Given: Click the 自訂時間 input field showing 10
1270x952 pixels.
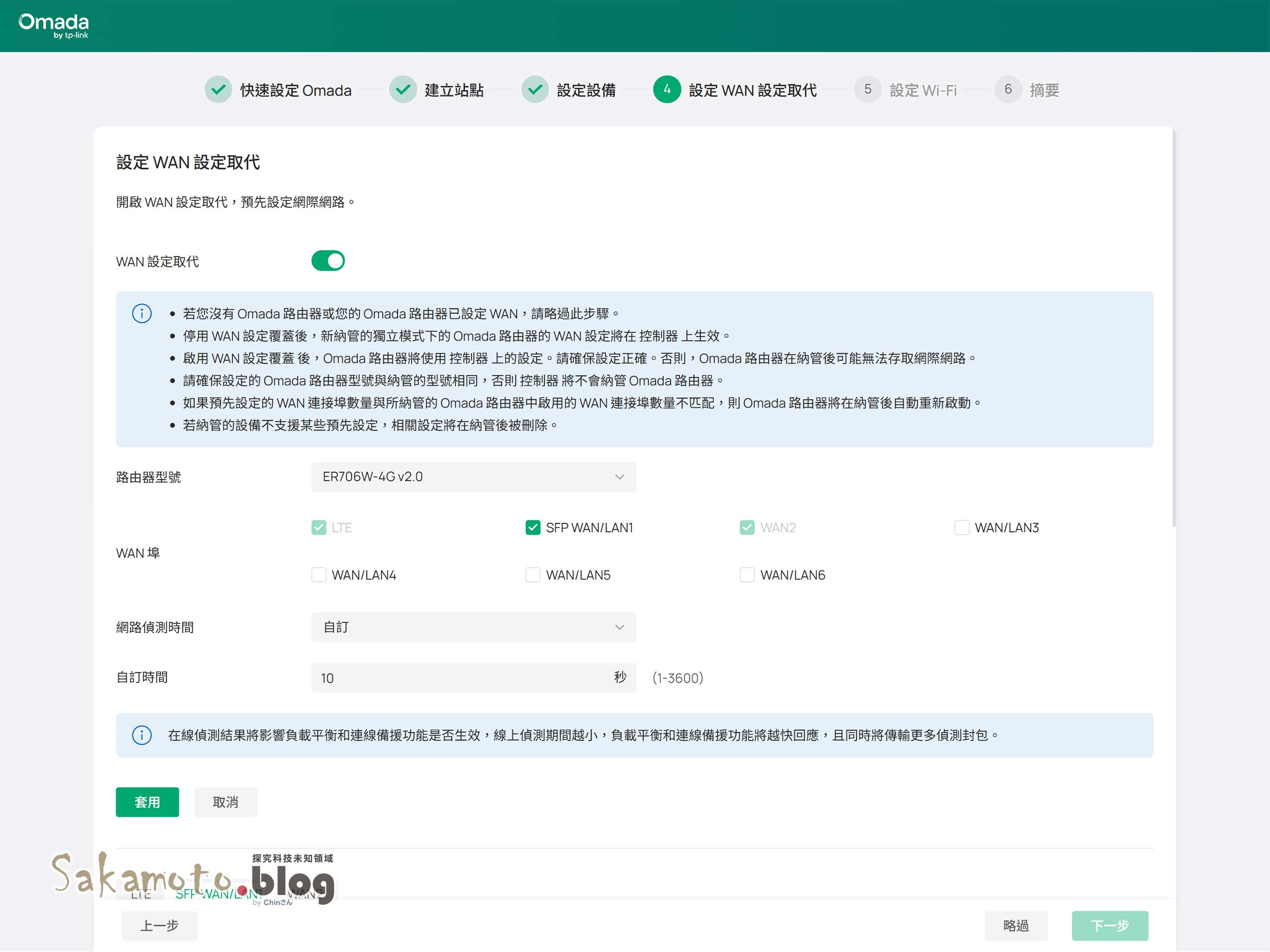Looking at the screenshot, I should tap(474, 678).
